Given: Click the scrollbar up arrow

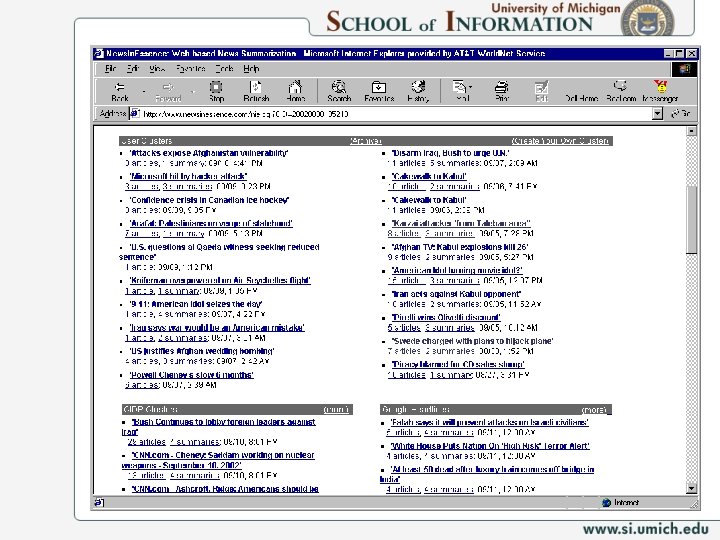Looking at the screenshot, I should pyautogui.click(x=692, y=131).
